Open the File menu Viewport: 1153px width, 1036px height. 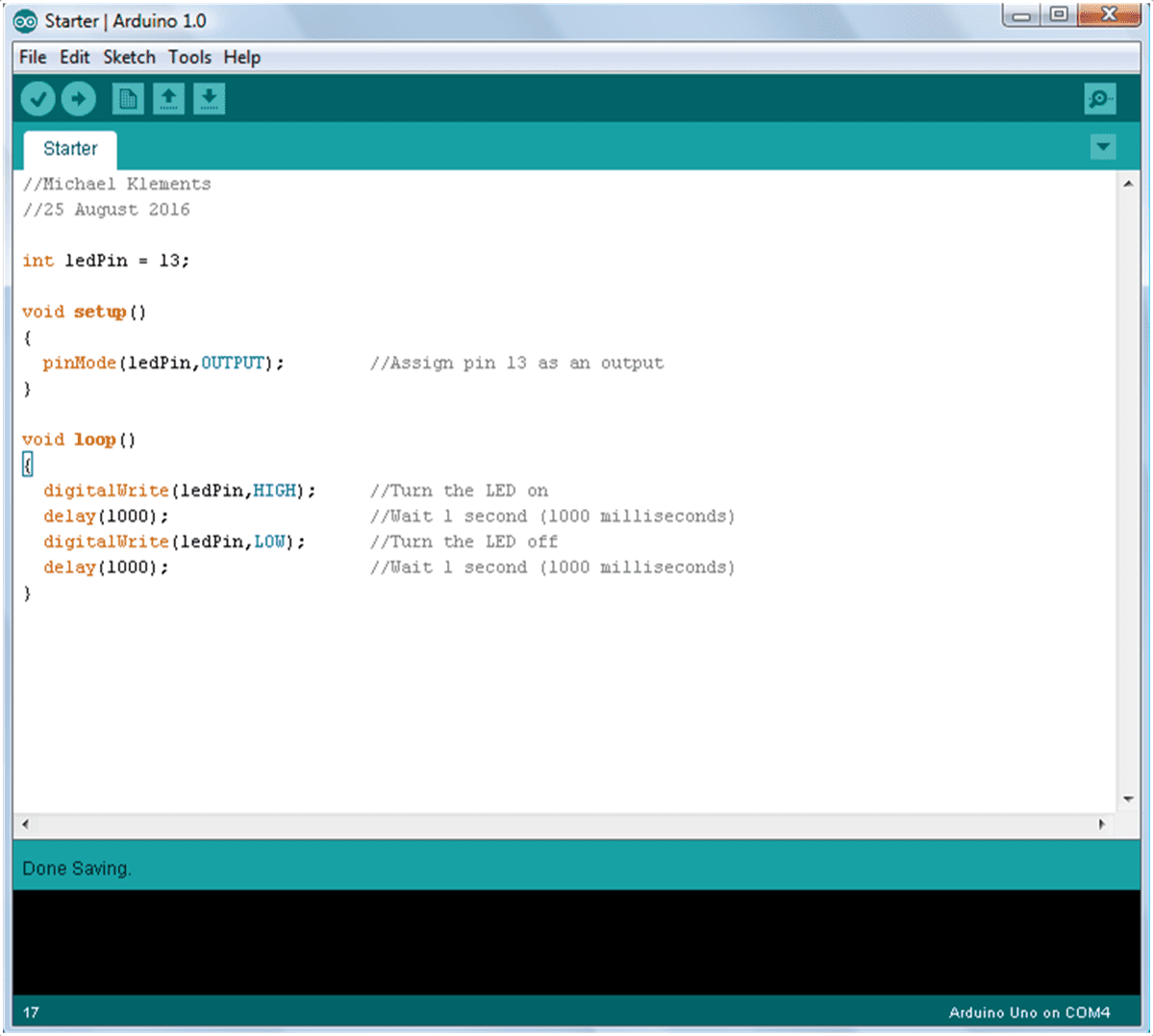point(33,58)
